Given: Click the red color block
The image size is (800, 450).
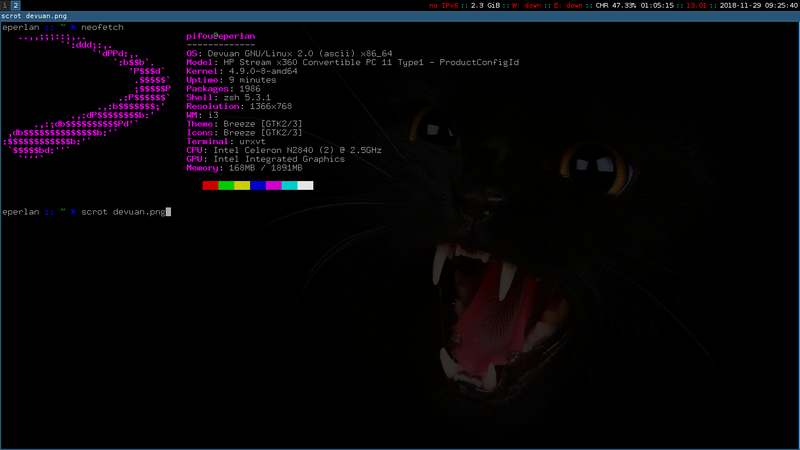Looking at the screenshot, I should 210,185.
